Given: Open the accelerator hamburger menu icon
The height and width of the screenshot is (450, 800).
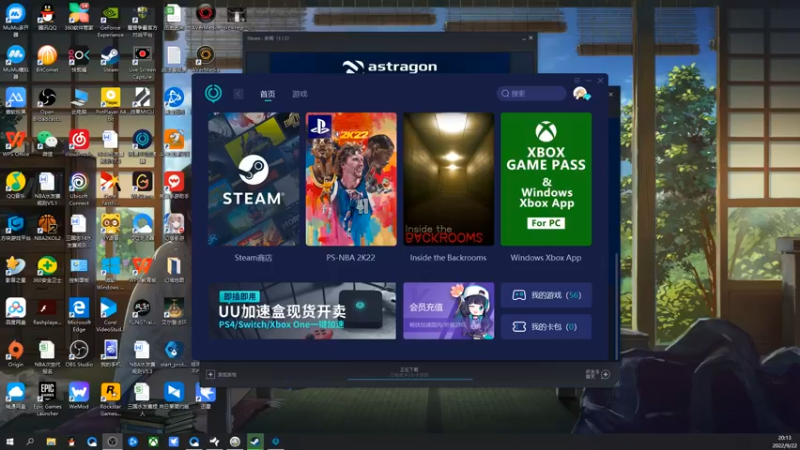Looking at the screenshot, I should pyautogui.click(x=577, y=81).
